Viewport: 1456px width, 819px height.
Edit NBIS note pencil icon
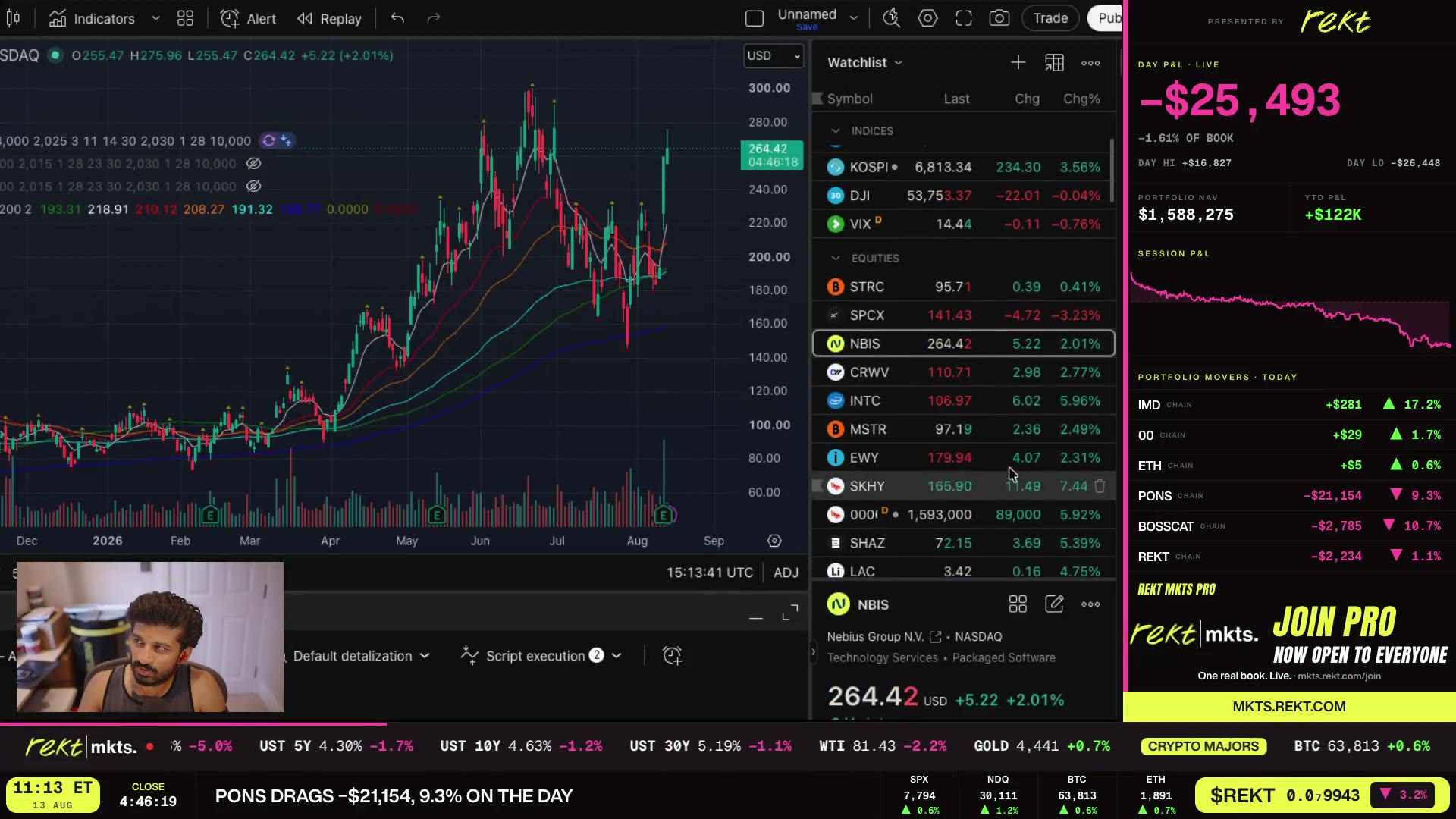pyautogui.click(x=1054, y=604)
